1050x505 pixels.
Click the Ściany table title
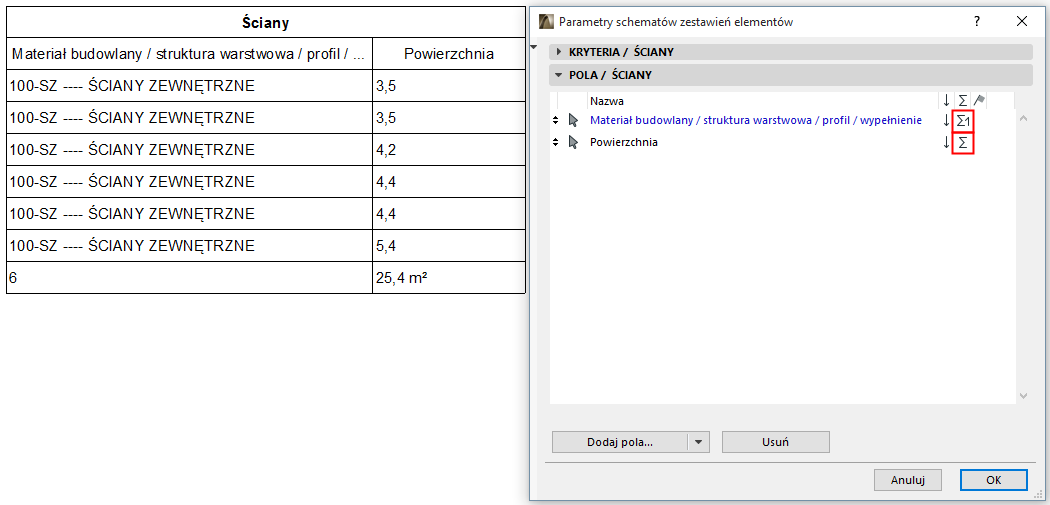click(266, 23)
